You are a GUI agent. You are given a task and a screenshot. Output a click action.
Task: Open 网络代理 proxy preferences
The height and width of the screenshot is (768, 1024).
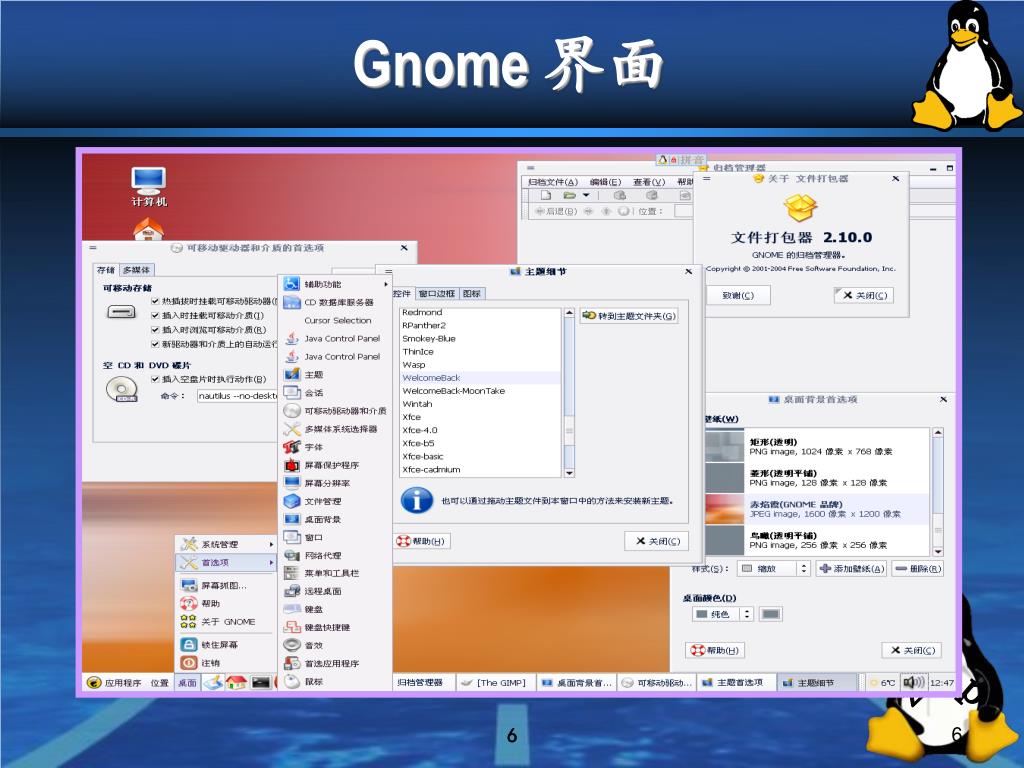(x=335, y=555)
